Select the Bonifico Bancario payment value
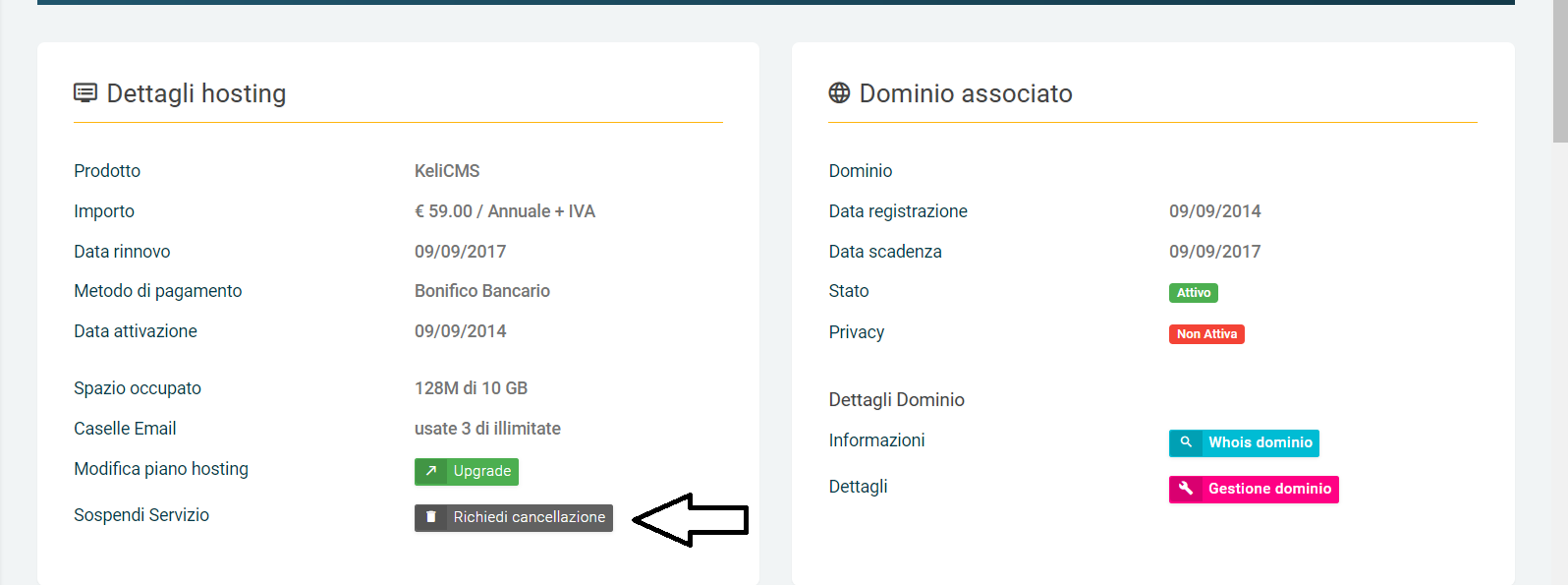 482,291
